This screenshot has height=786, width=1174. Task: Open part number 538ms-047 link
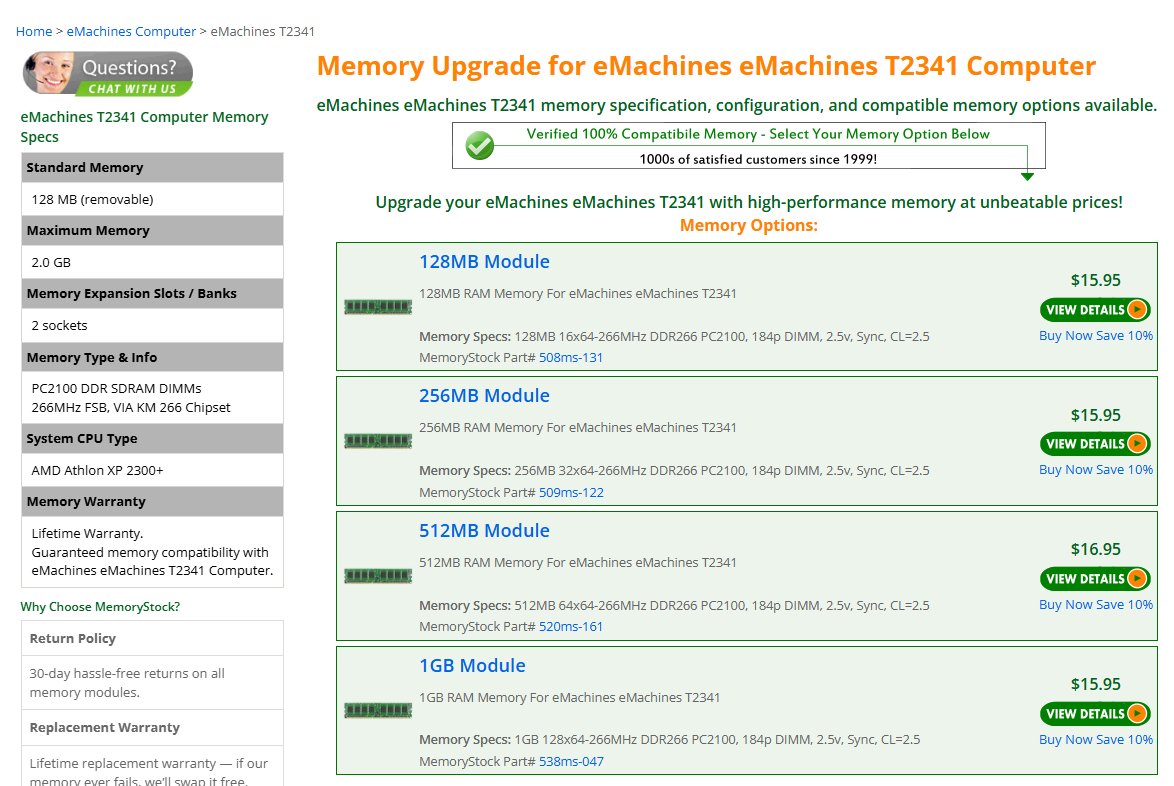[x=571, y=761]
